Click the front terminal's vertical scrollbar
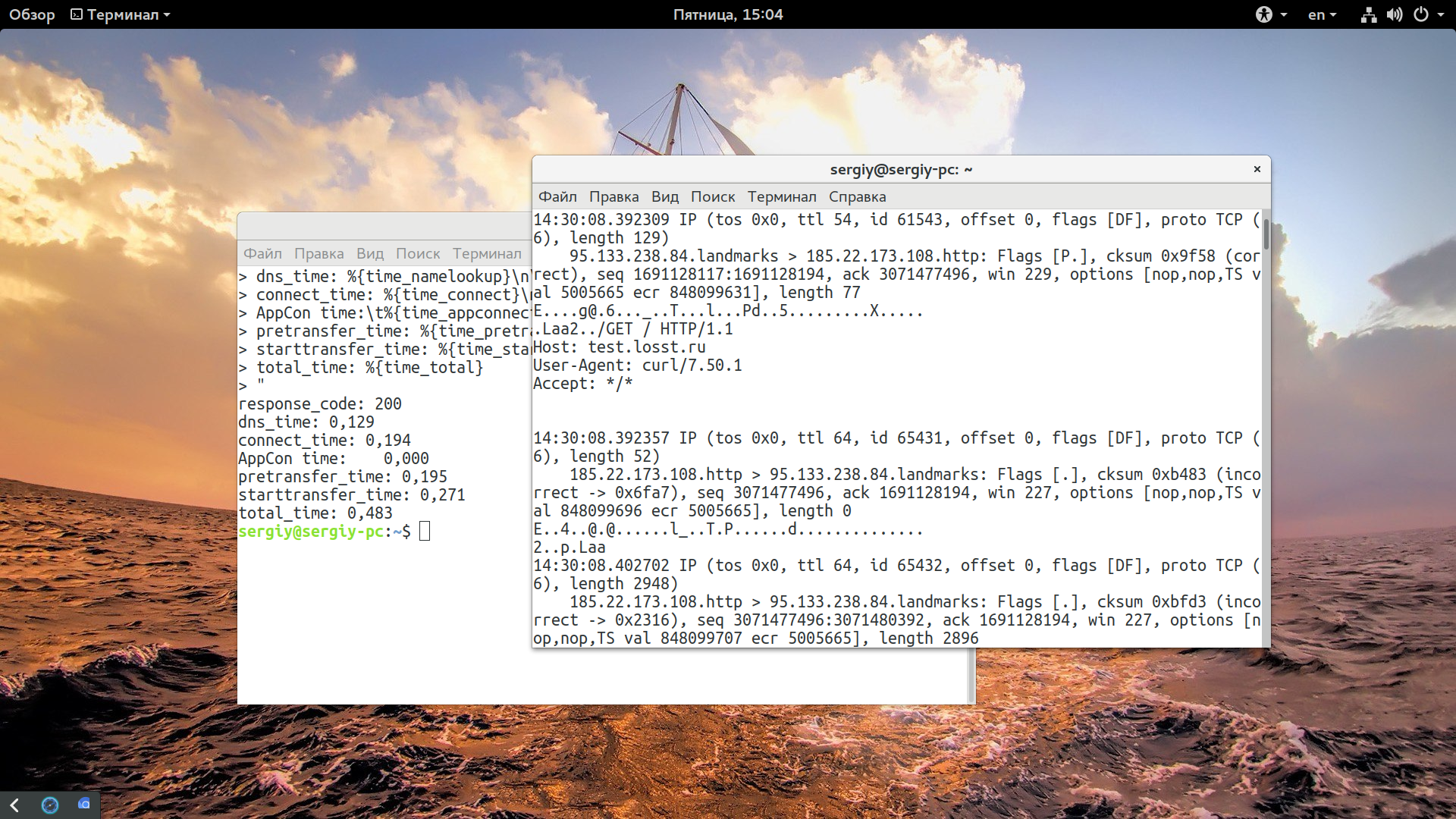 click(1266, 428)
